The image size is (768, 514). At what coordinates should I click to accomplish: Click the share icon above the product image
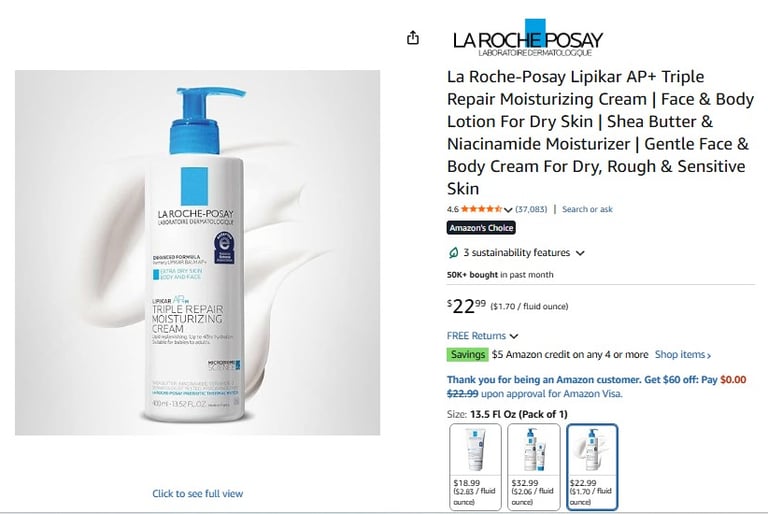click(x=413, y=38)
